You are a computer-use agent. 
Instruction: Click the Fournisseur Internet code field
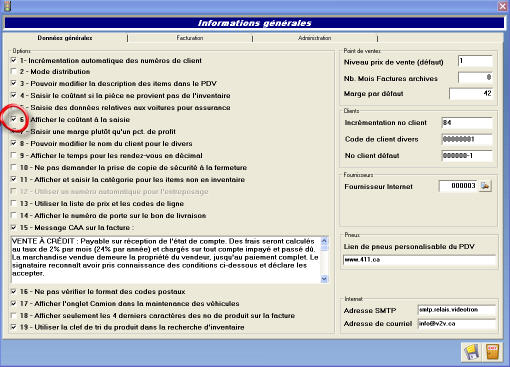[x=458, y=186]
